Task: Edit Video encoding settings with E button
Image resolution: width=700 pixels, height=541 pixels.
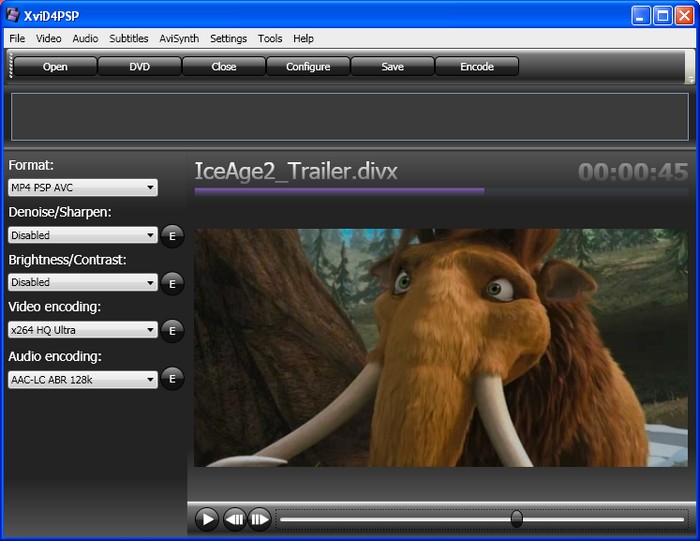Action: [x=172, y=330]
